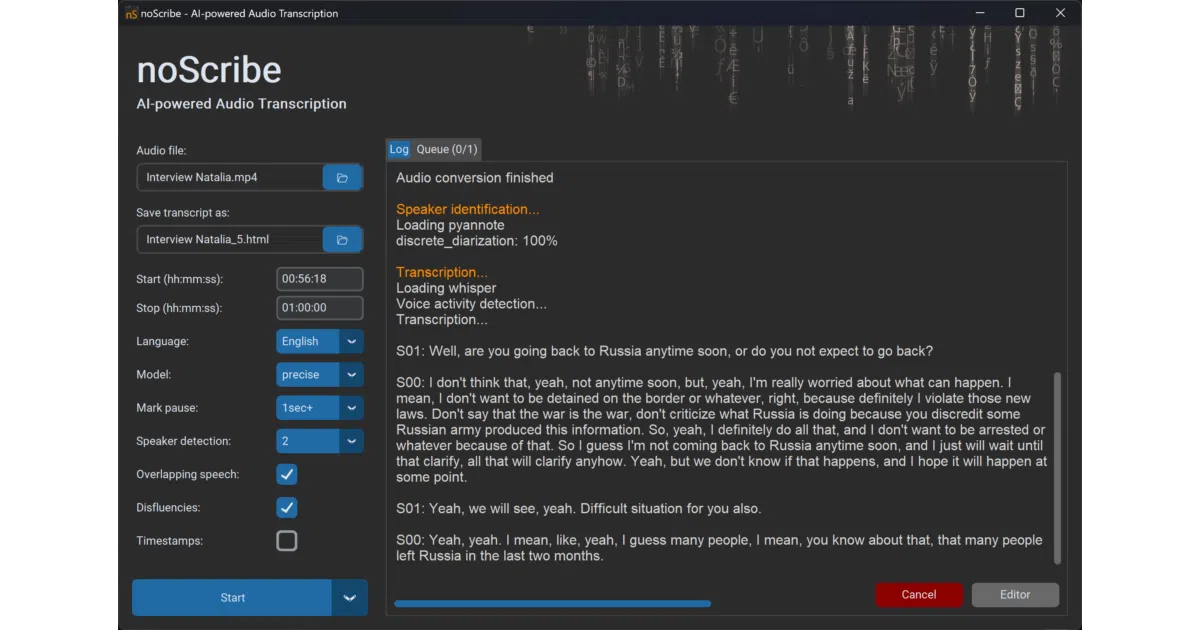Expand Start button options arrow
The height and width of the screenshot is (630, 1200).
[x=349, y=598]
